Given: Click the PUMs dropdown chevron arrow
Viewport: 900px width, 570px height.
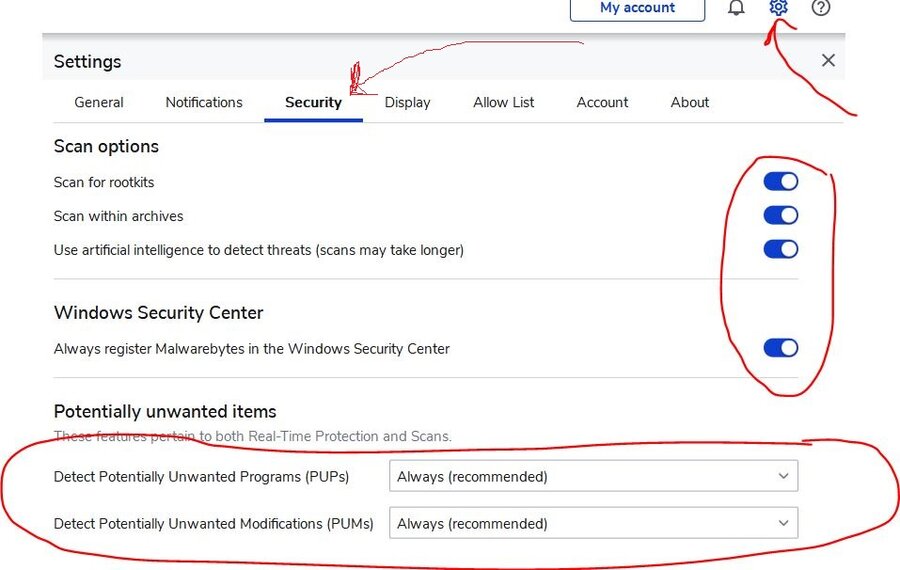Looking at the screenshot, I should pos(783,523).
